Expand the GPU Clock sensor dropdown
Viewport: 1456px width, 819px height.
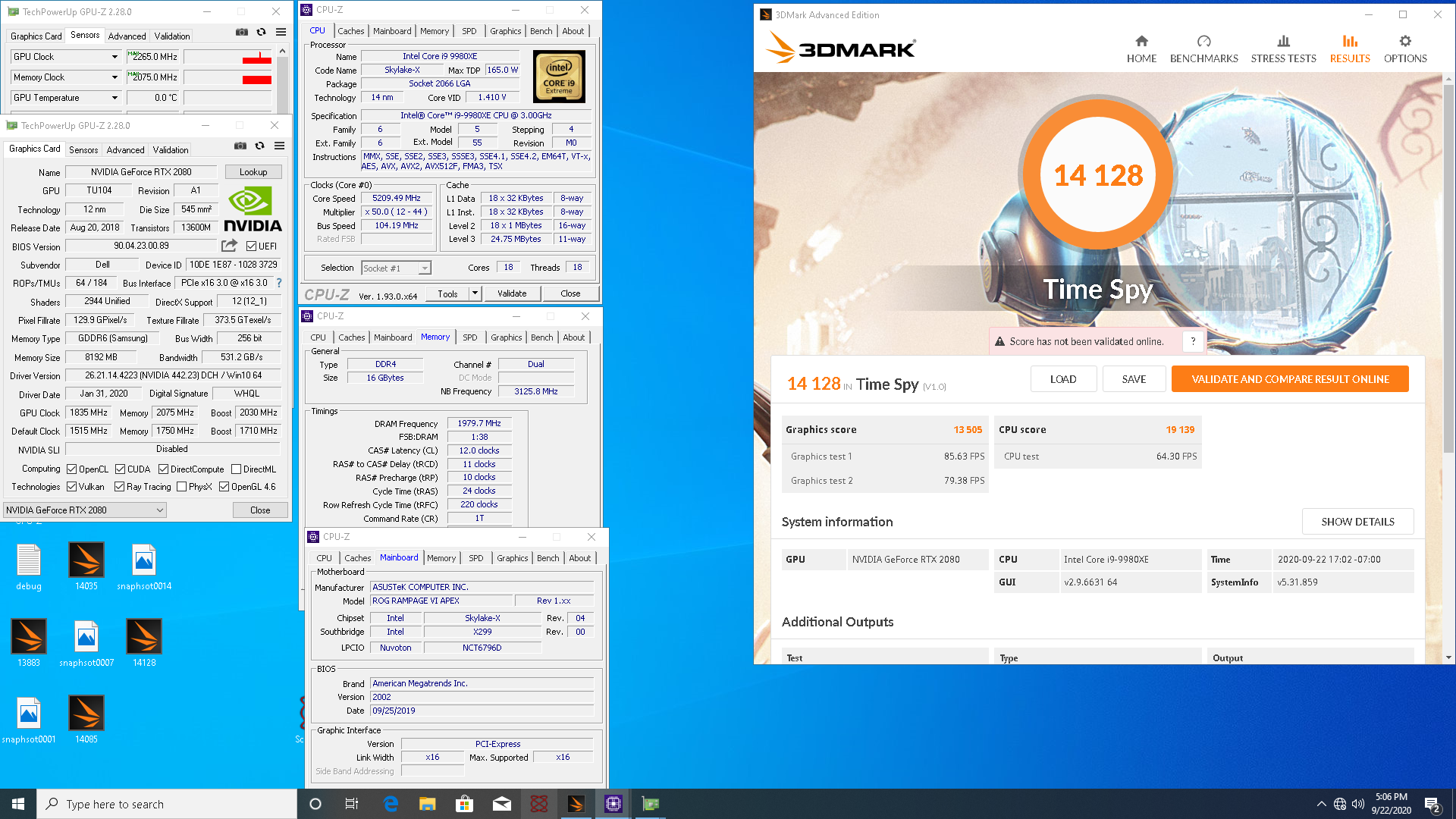pyautogui.click(x=115, y=57)
